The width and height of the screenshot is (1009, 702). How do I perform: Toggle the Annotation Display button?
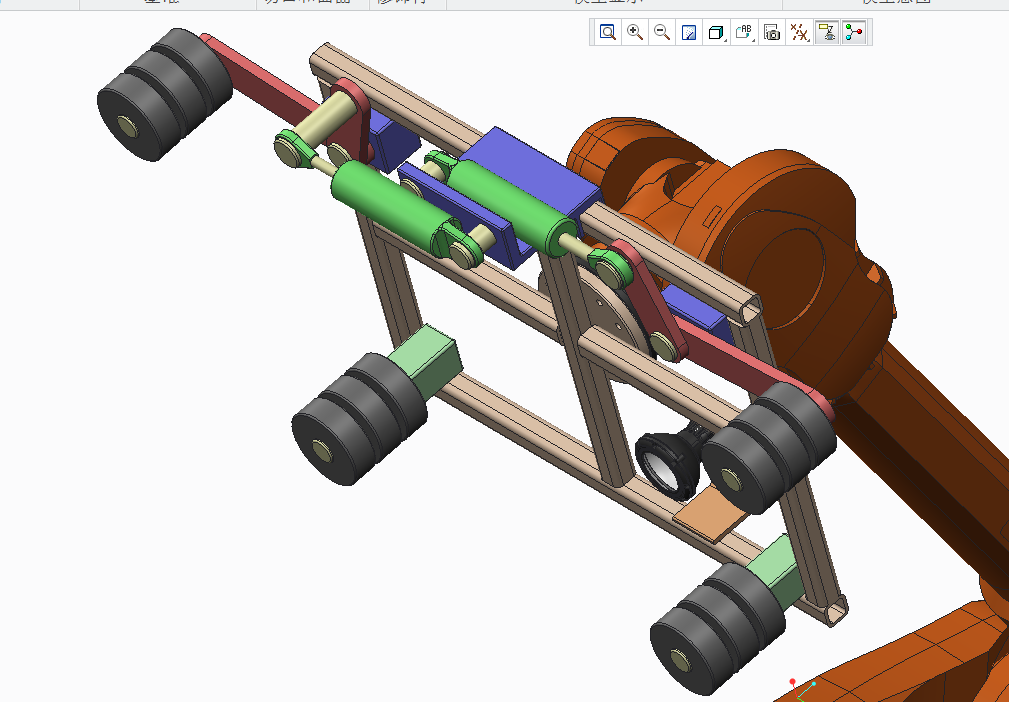[827, 32]
